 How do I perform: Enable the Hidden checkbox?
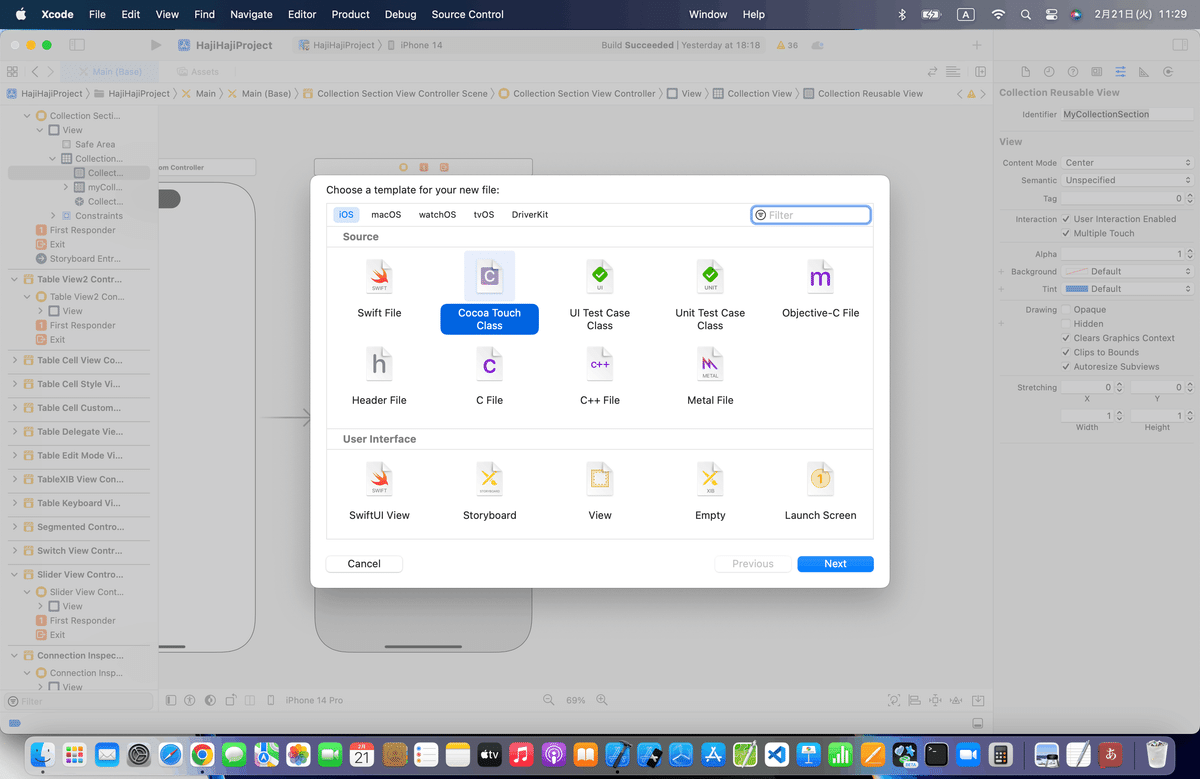tap(1066, 324)
